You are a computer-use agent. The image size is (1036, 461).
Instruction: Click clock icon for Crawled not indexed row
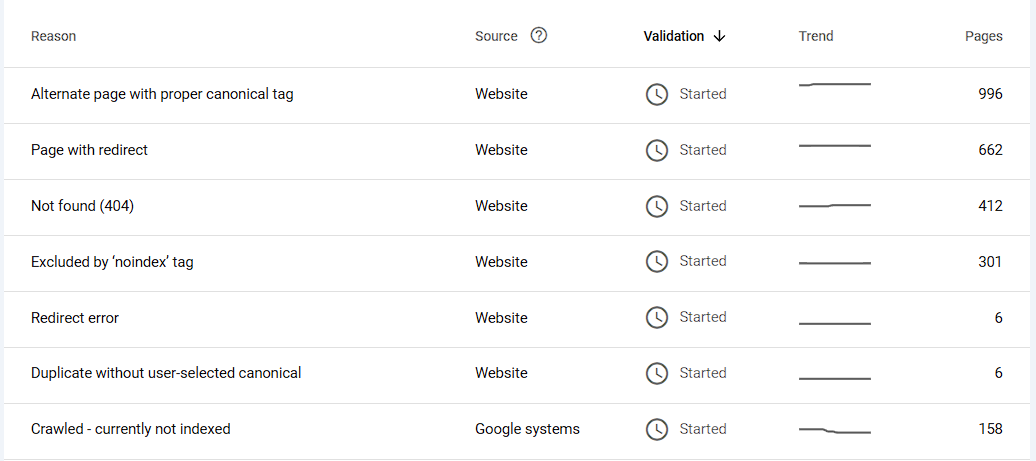[656, 429]
